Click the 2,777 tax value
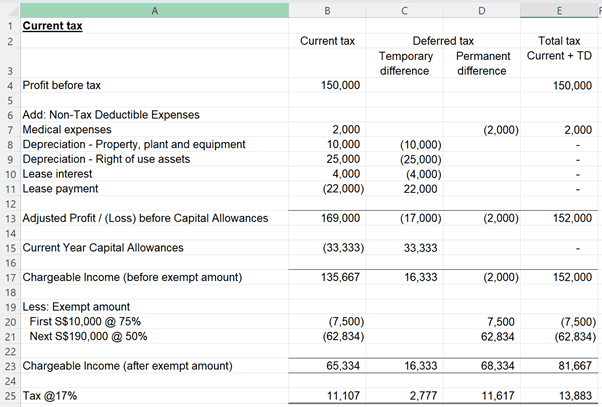The image size is (602, 407). [x=423, y=396]
